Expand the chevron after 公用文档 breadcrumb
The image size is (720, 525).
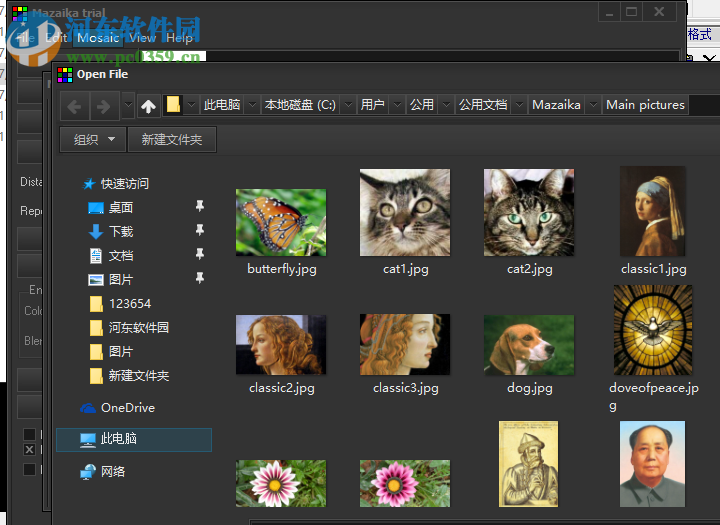click(519, 105)
